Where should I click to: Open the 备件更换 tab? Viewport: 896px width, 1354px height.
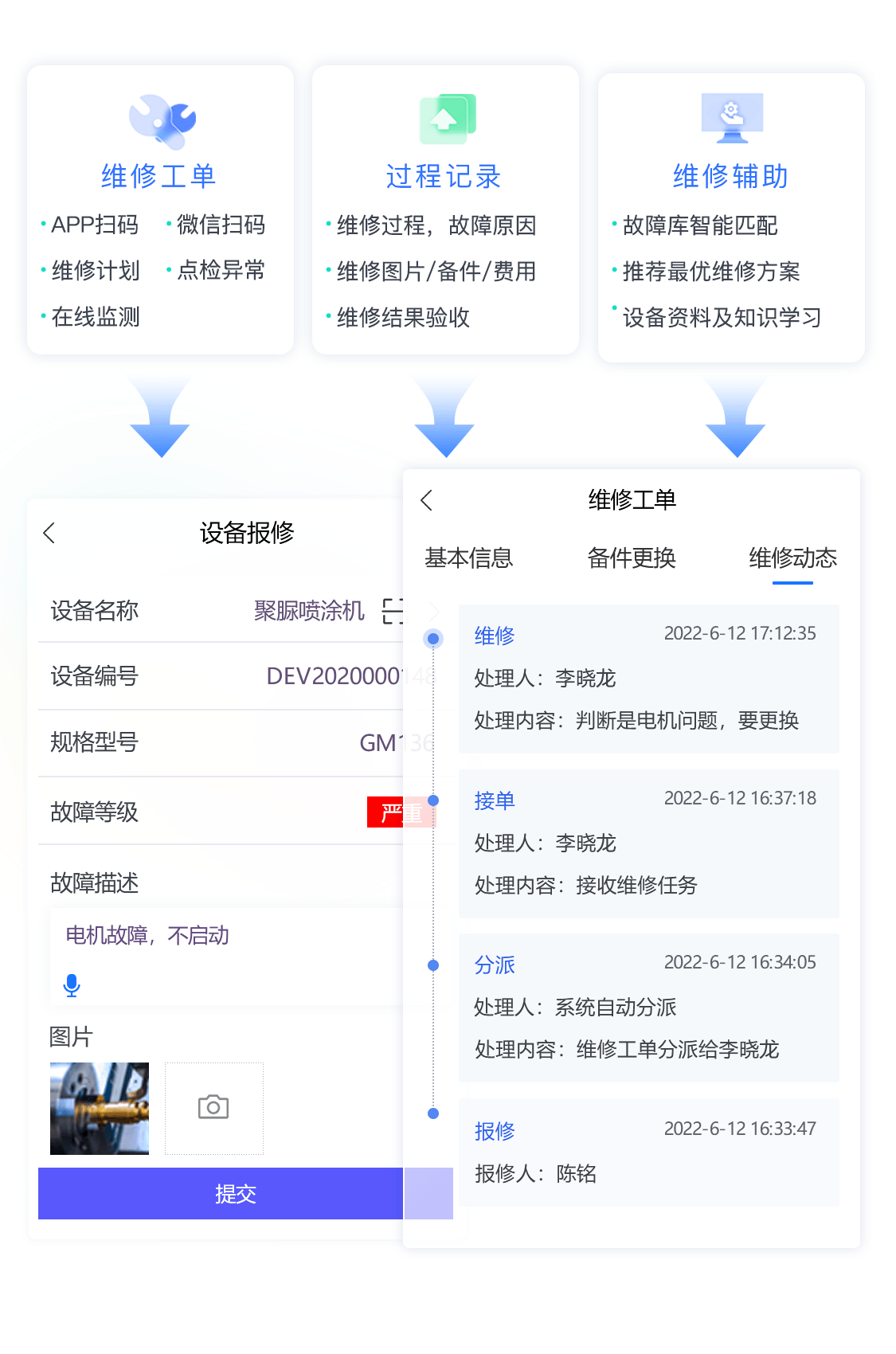[x=631, y=558]
